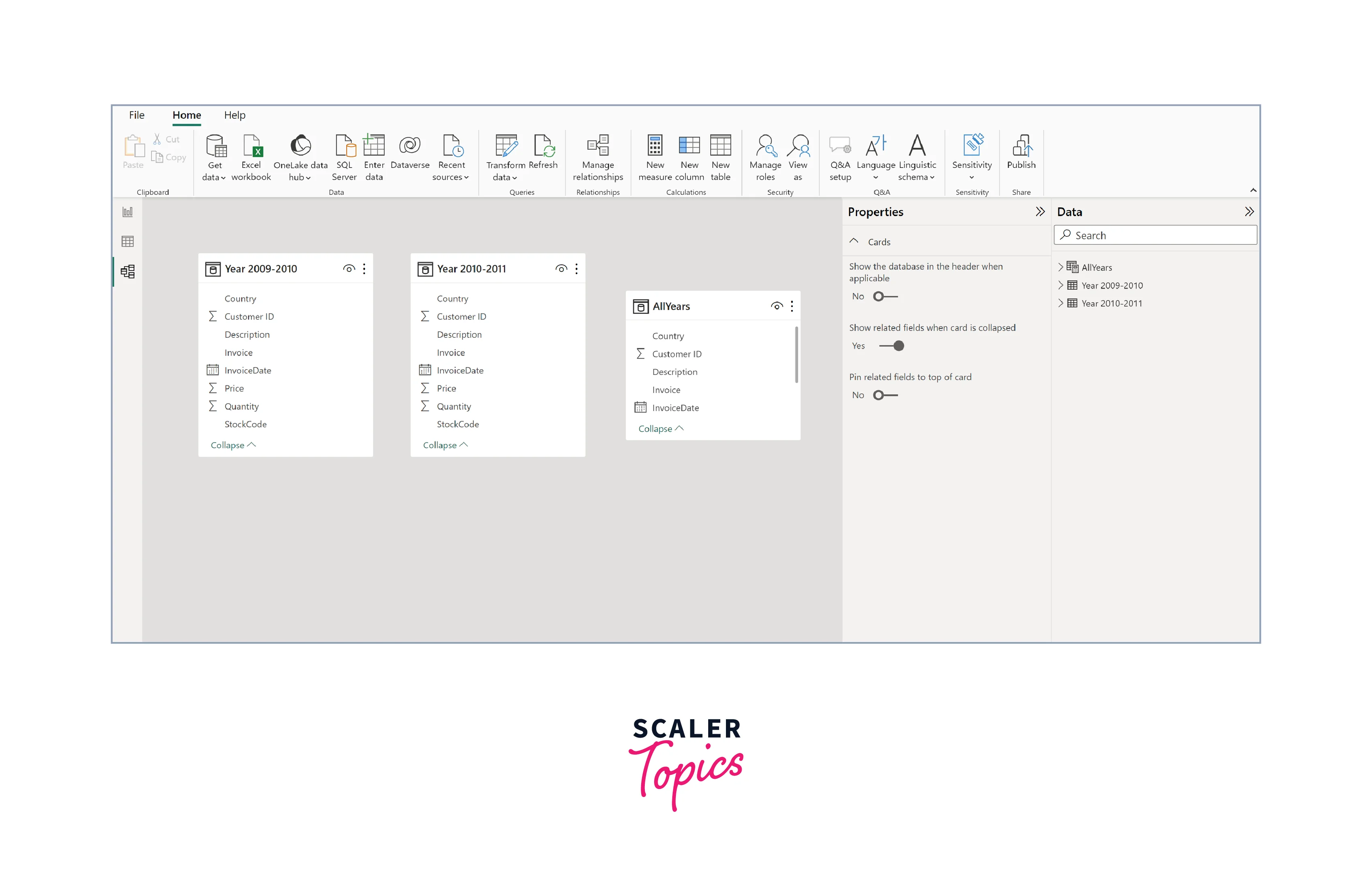Toggle show database in header switch
The height and width of the screenshot is (889, 1372).
pyautogui.click(x=885, y=296)
